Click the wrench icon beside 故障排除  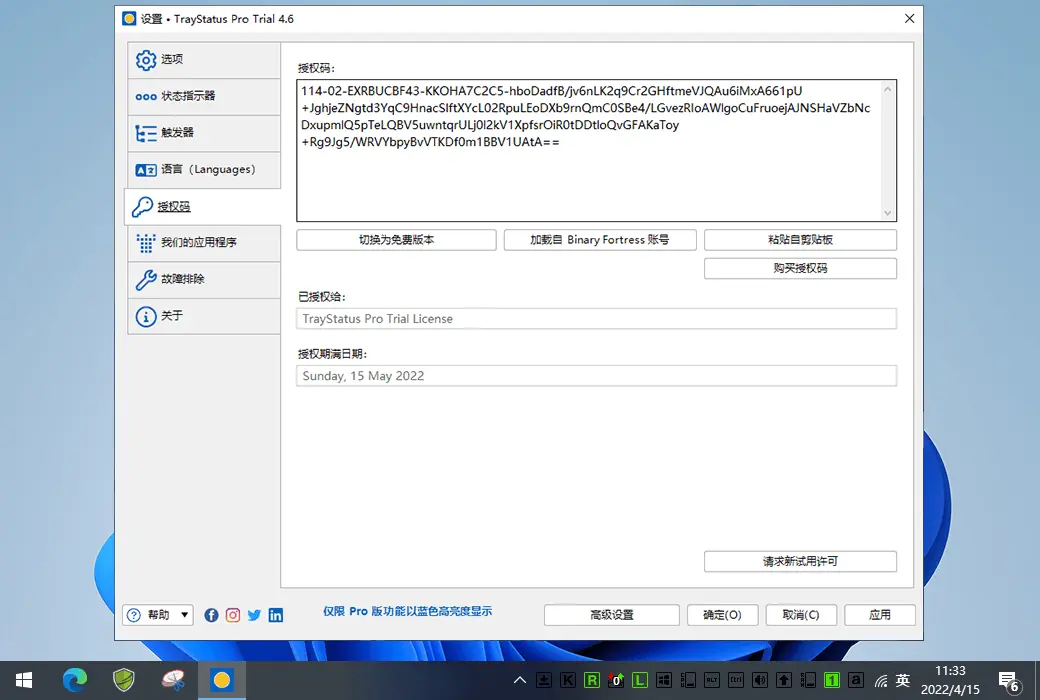(x=146, y=280)
